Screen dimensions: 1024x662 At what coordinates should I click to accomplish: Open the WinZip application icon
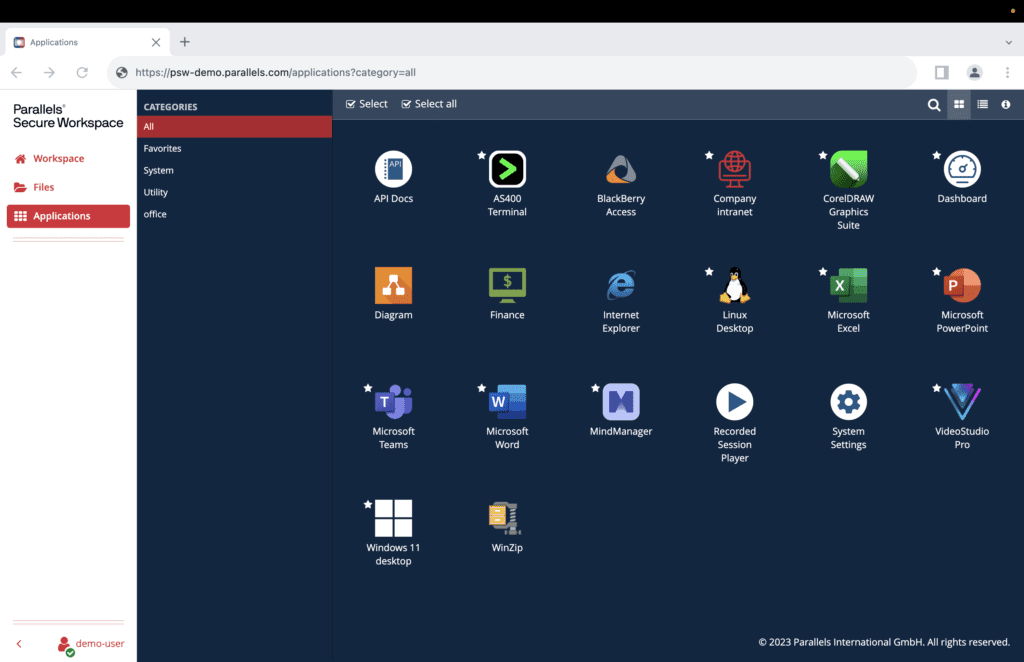pyautogui.click(x=507, y=518)
